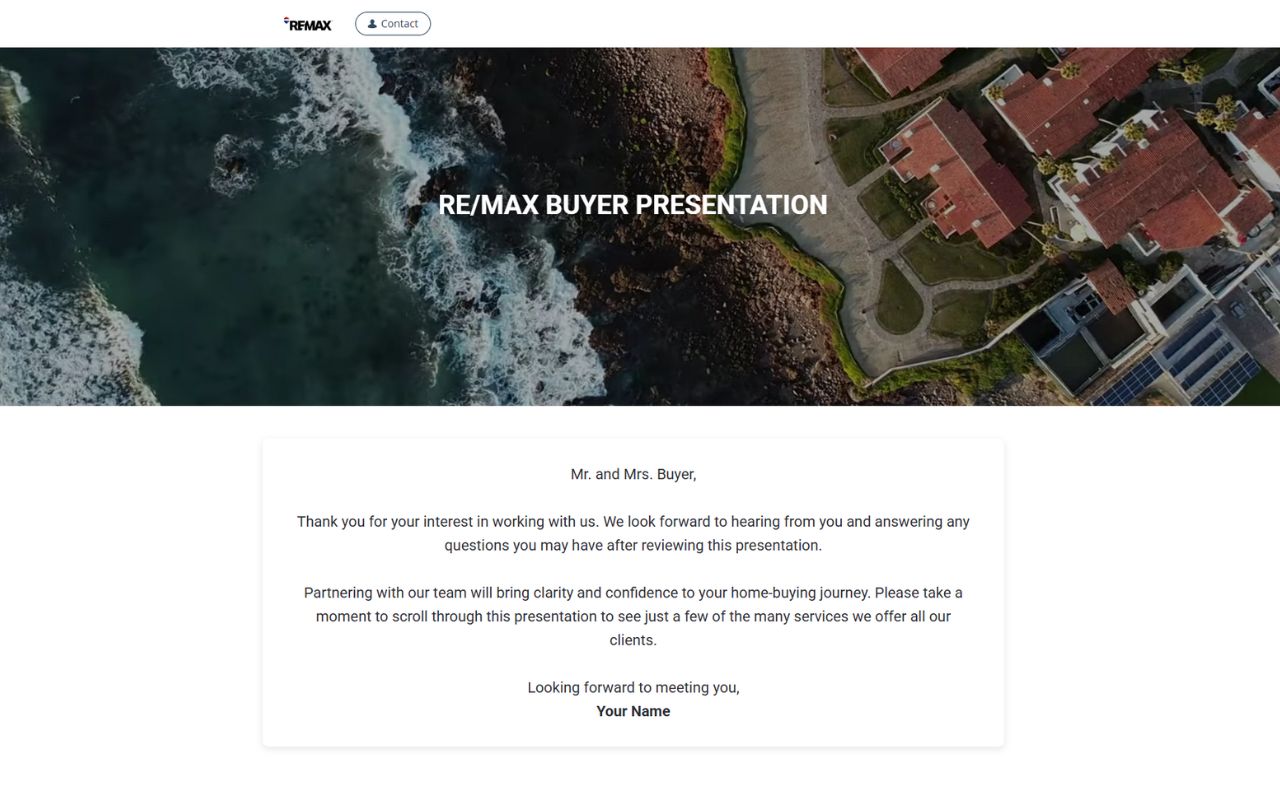
Task: Click 'Looking forward to meeting you' line
Action: tap(633, 687)
